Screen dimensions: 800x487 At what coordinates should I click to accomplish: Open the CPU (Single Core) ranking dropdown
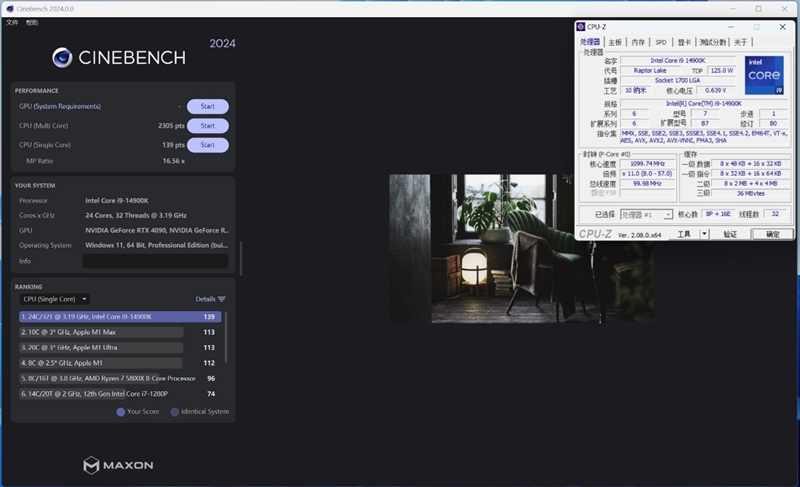click(55, 299)
